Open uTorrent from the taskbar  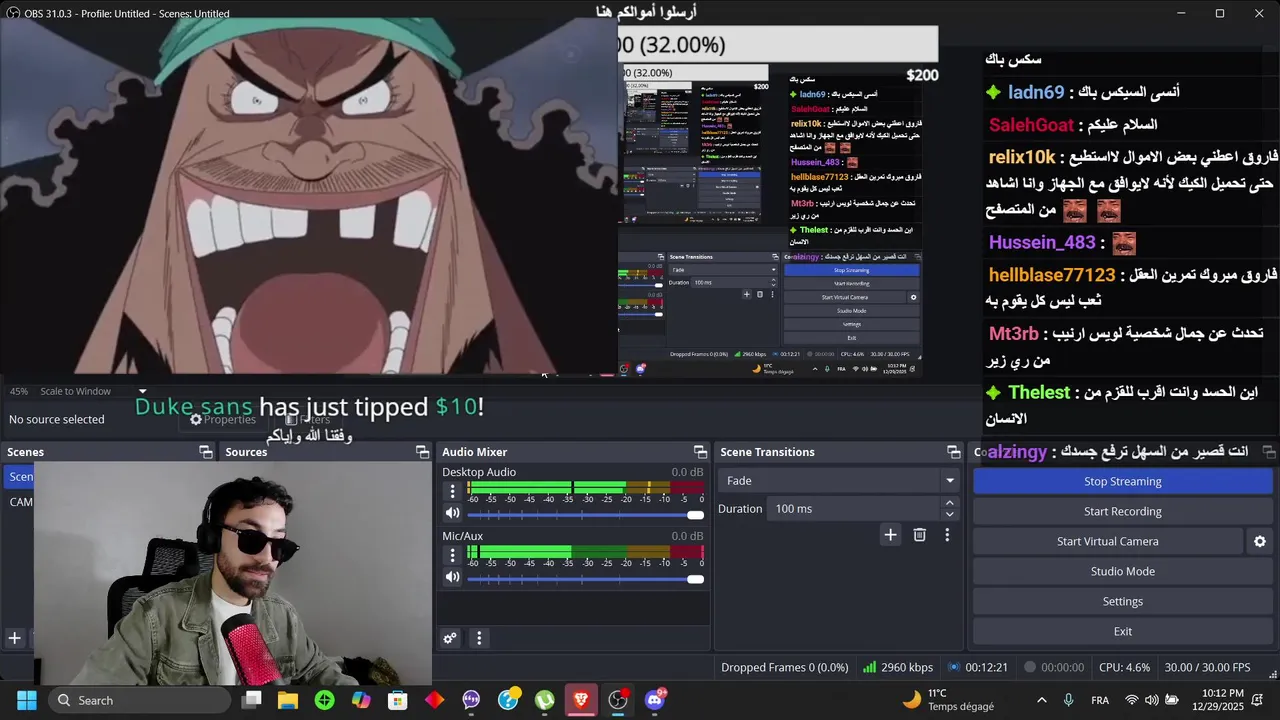[544, 700]
